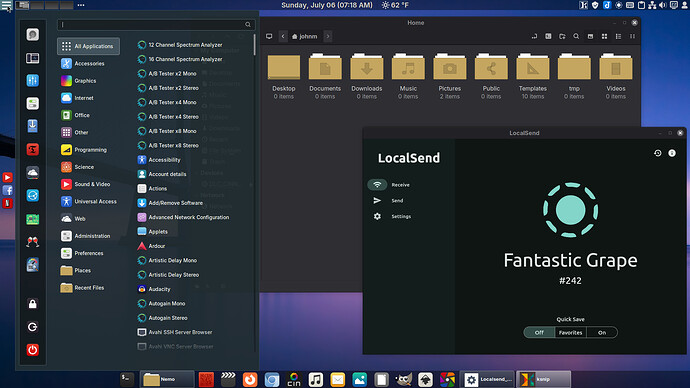Open the Videos folder in Nemo
Image resolution: width=690 pixels, height=388 pixels.
[x=616, y=76]
